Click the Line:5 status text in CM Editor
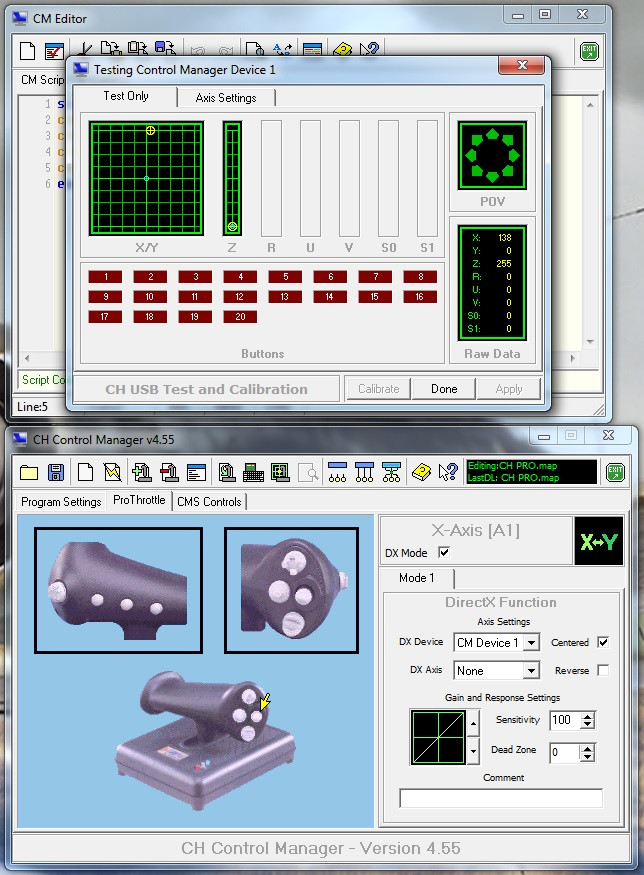This screenshot has width=644, height=875. click(32, 406)
